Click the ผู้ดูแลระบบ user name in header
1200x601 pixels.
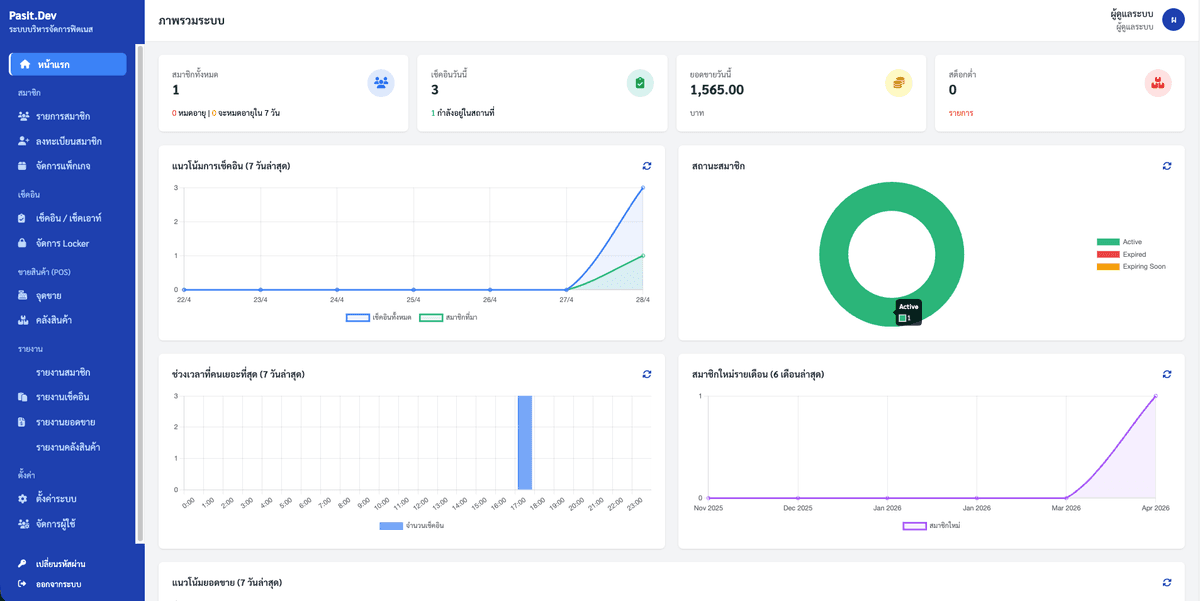1132,15
